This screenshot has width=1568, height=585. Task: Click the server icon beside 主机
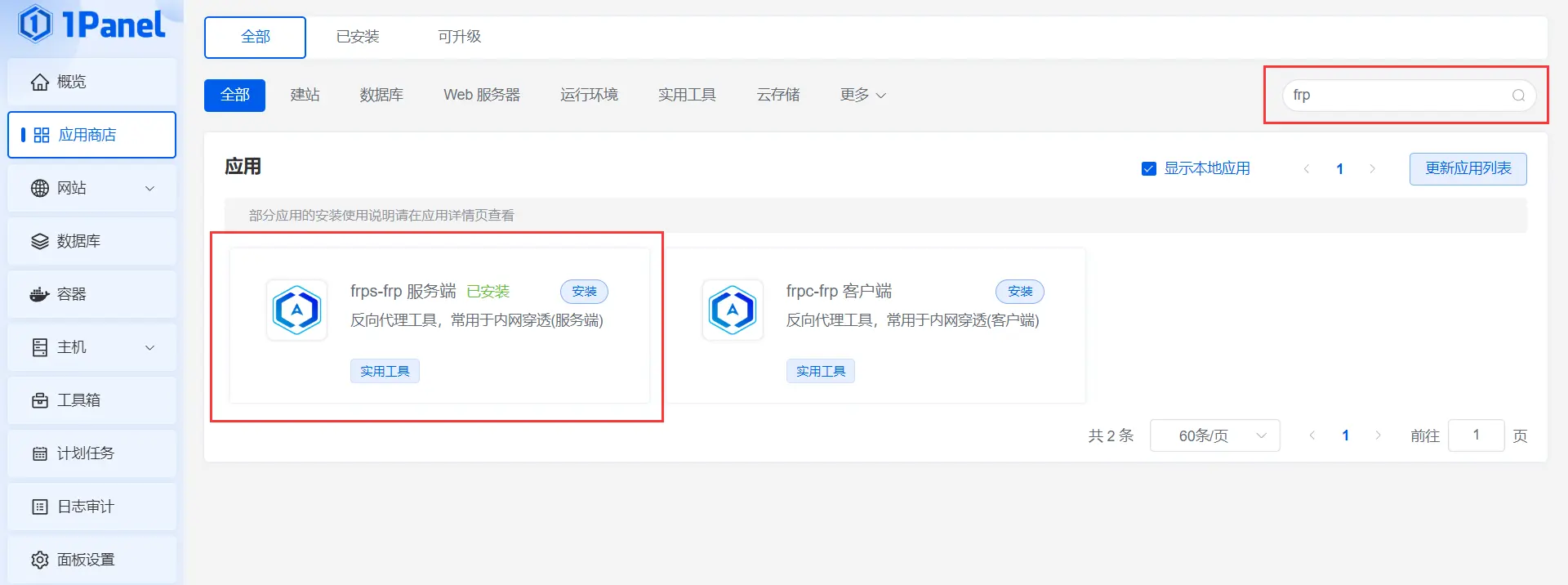(40, 347)
